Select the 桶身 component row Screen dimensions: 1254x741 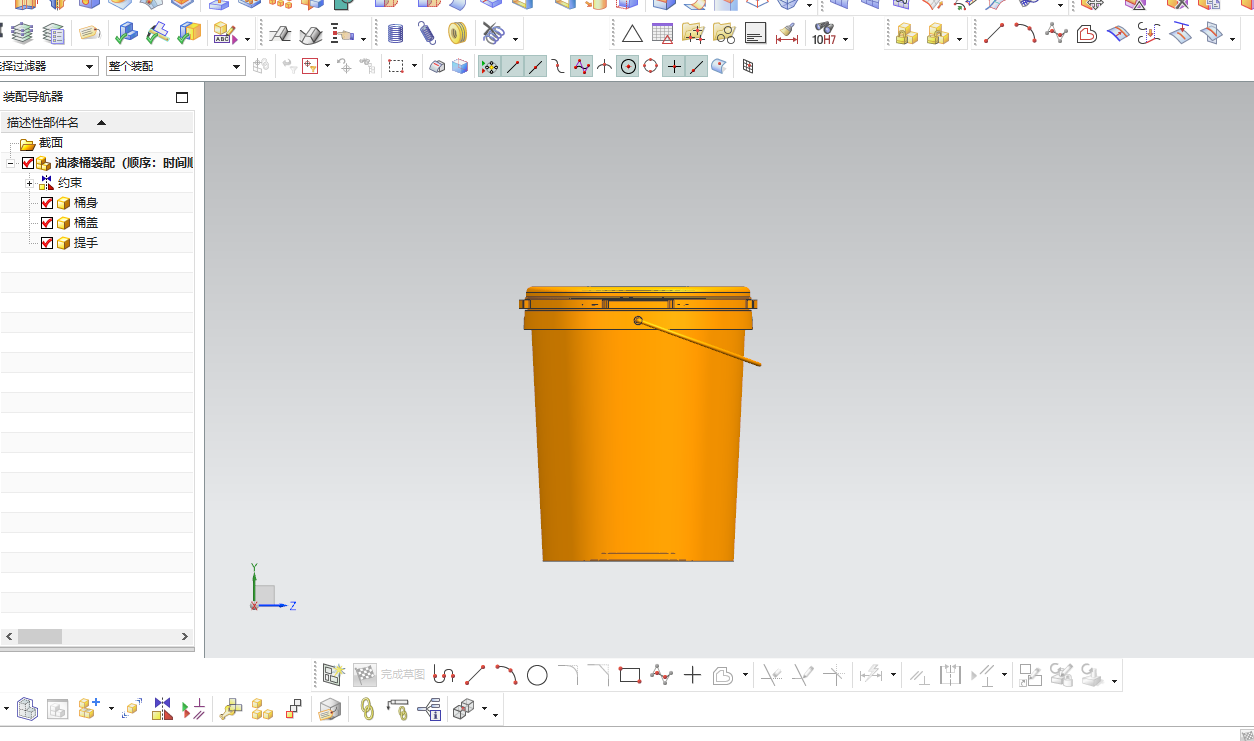[x=97, y=203]
